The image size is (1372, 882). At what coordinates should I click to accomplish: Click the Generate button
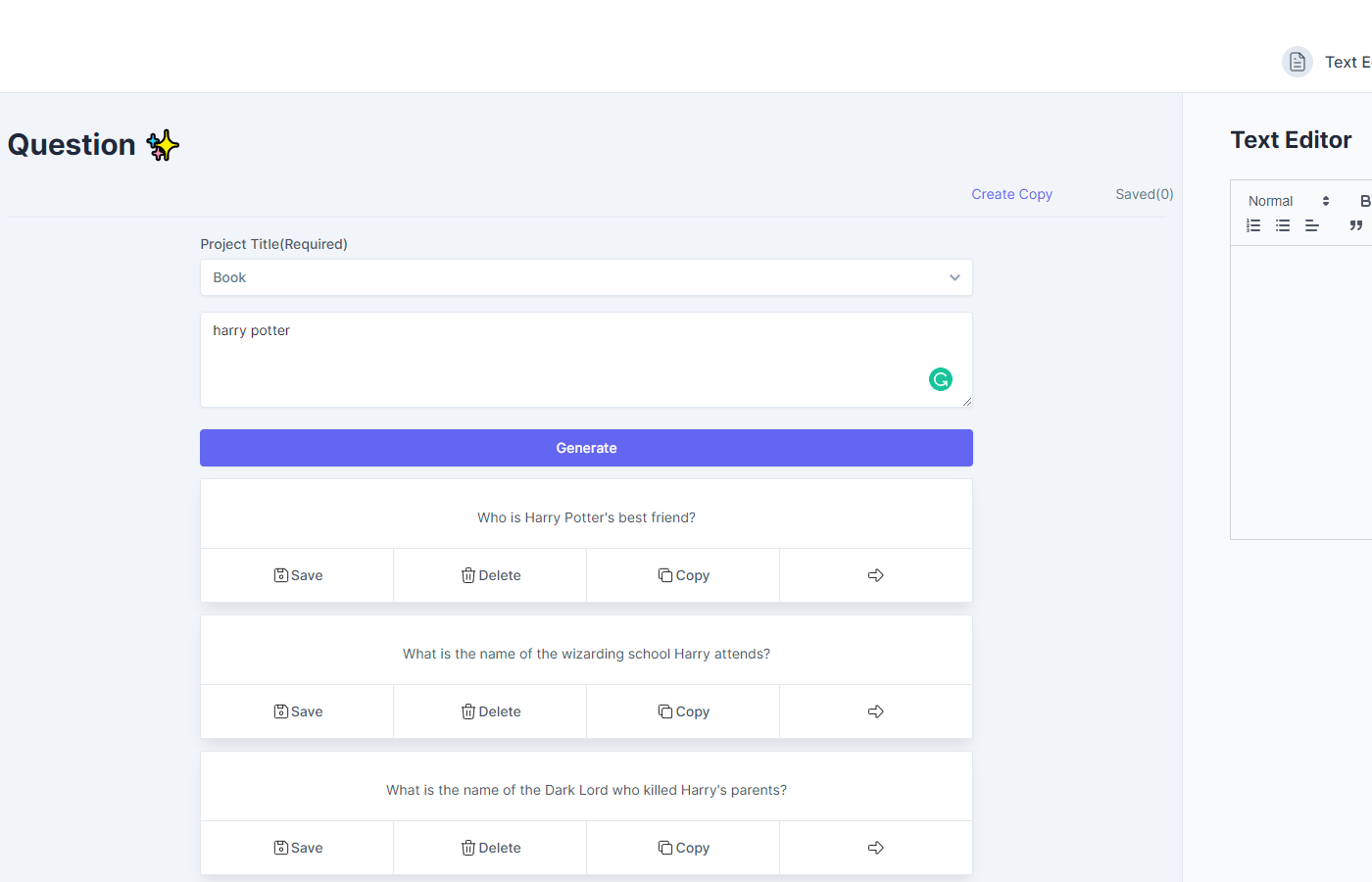586,448
